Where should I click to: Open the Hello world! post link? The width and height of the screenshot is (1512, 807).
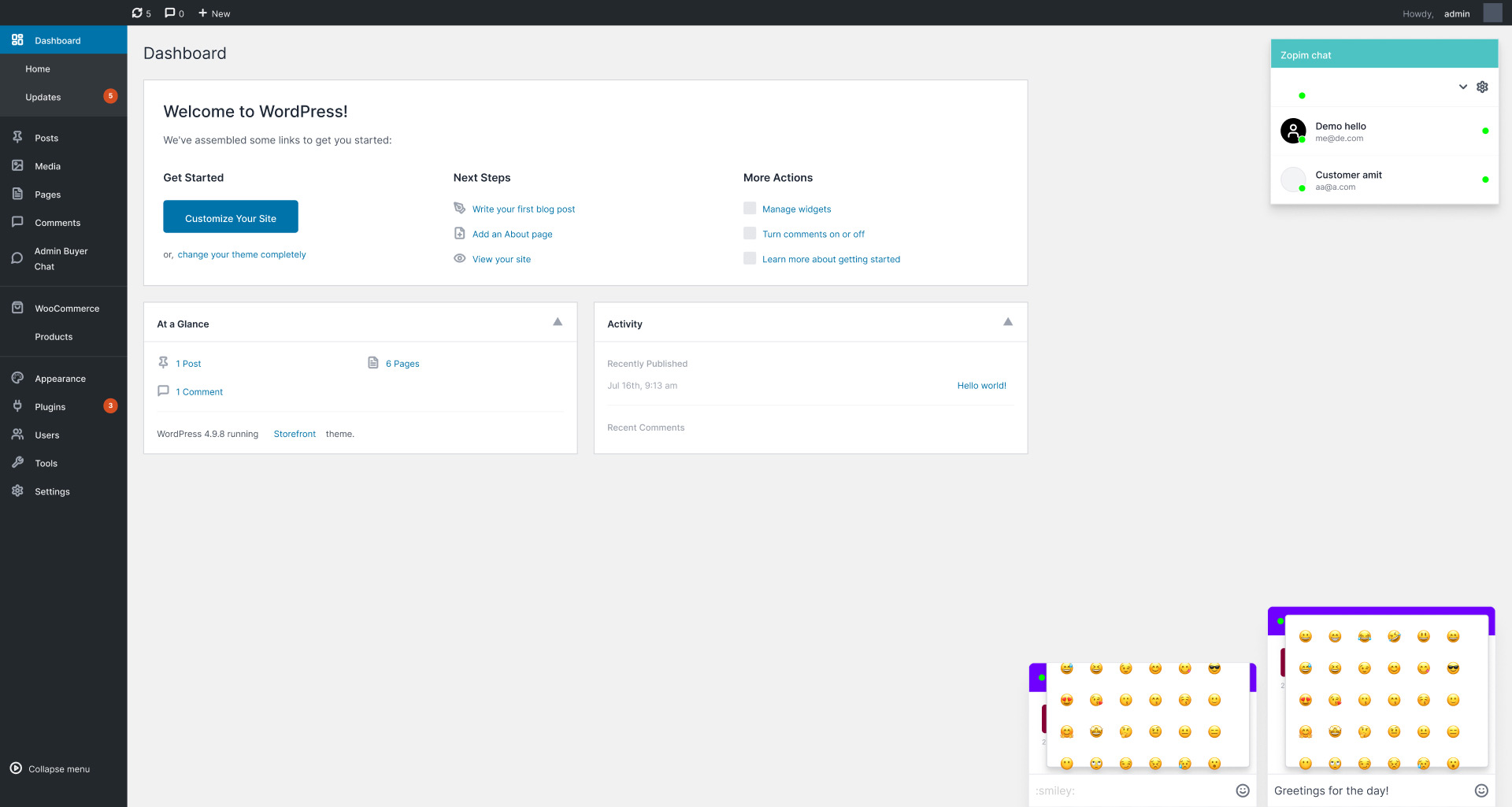point(981,385)
